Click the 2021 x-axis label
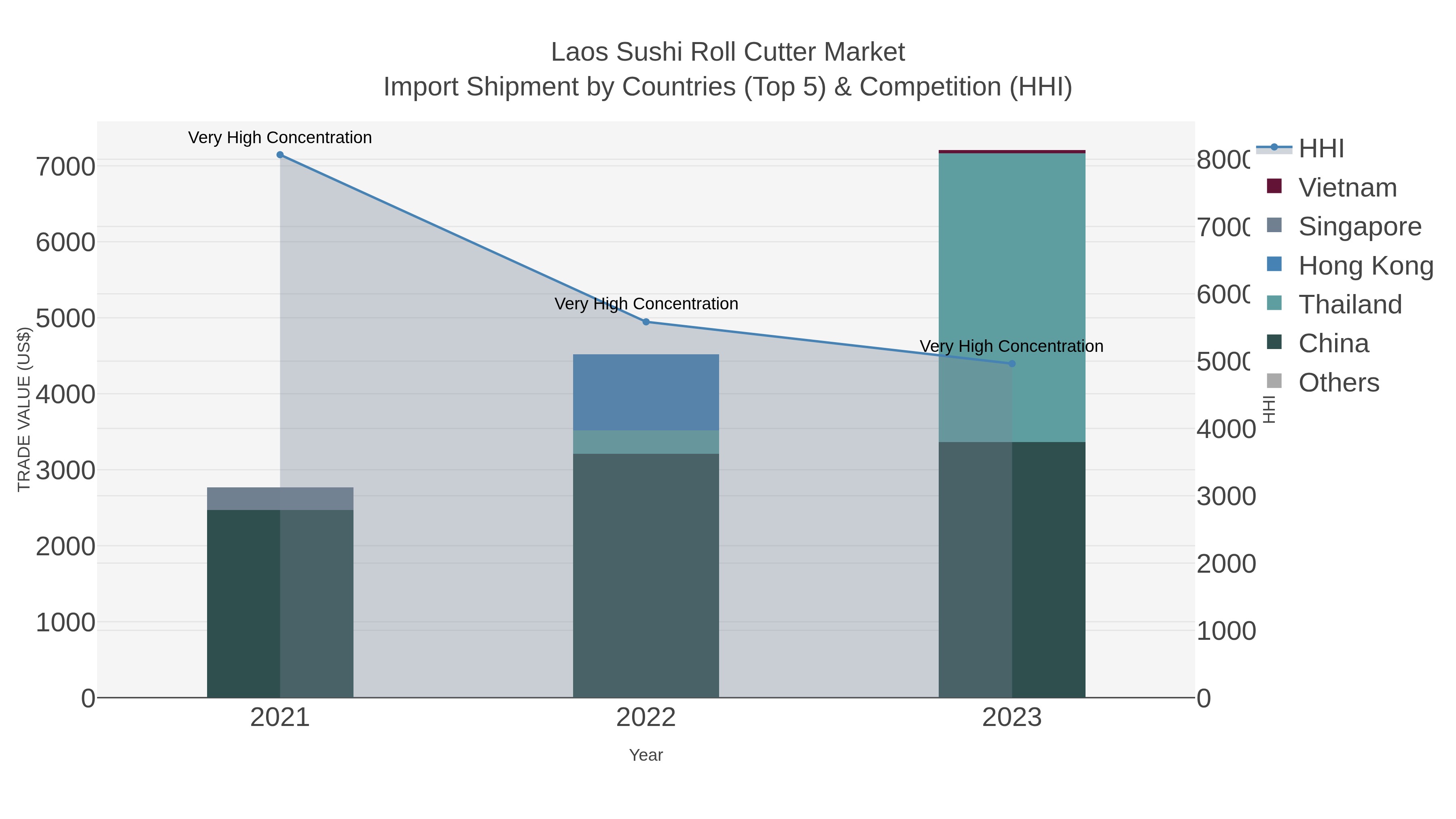The image size is (1456, 819). coord(280,717)
